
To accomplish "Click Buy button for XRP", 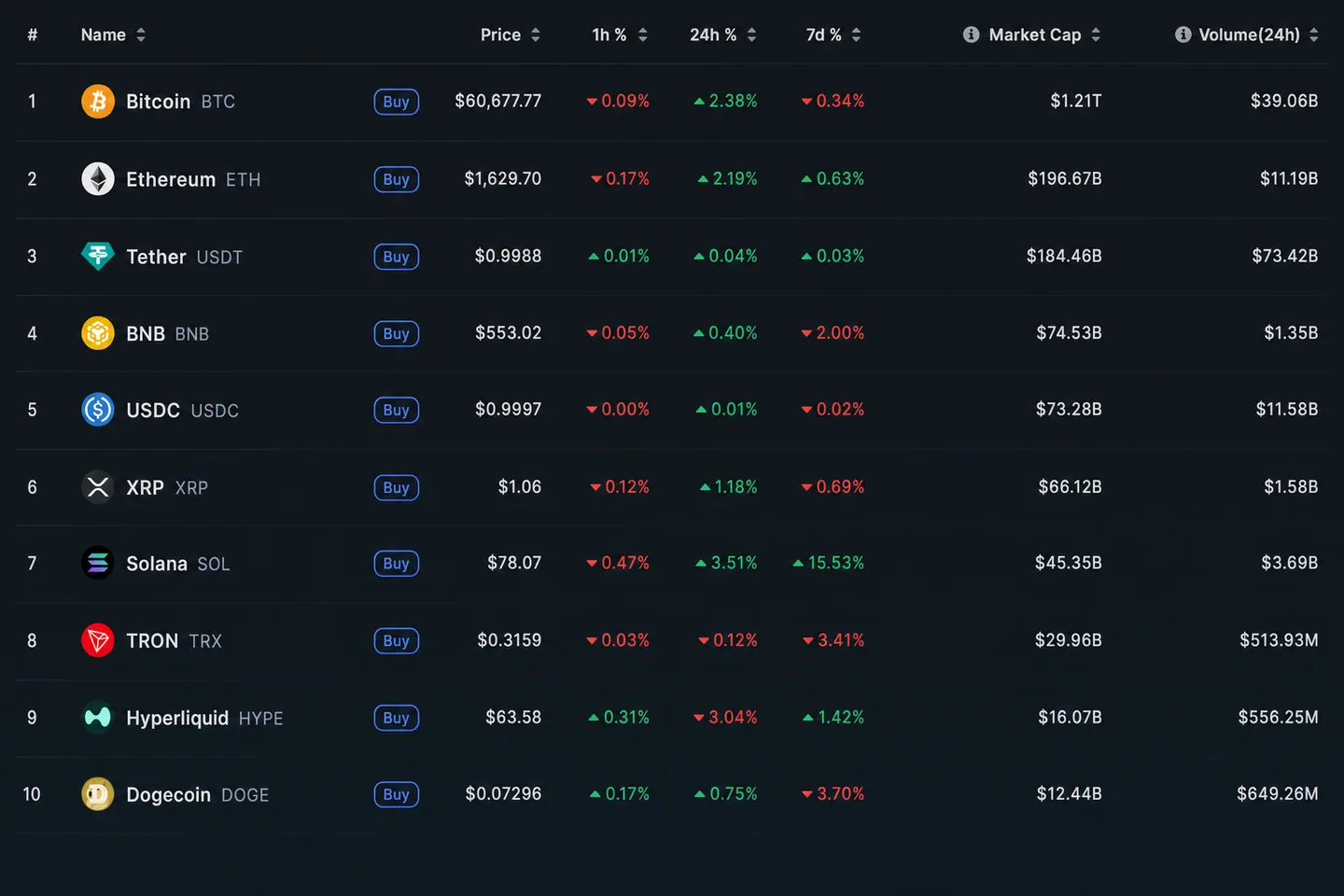I will point(397,487).
